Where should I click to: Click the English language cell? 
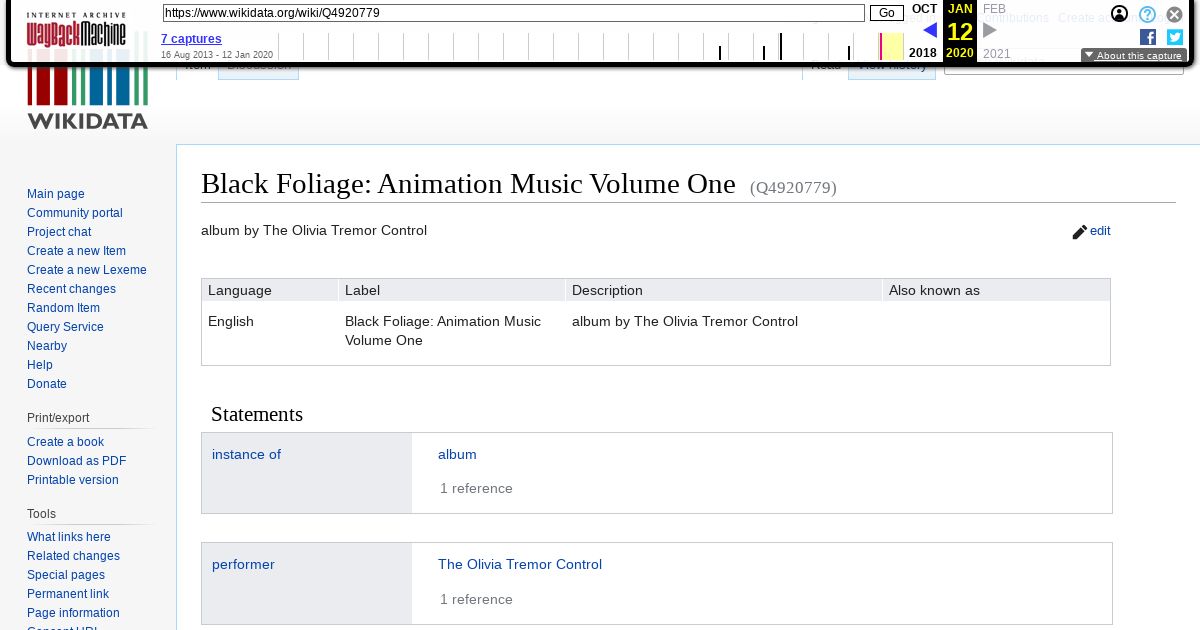231,321
